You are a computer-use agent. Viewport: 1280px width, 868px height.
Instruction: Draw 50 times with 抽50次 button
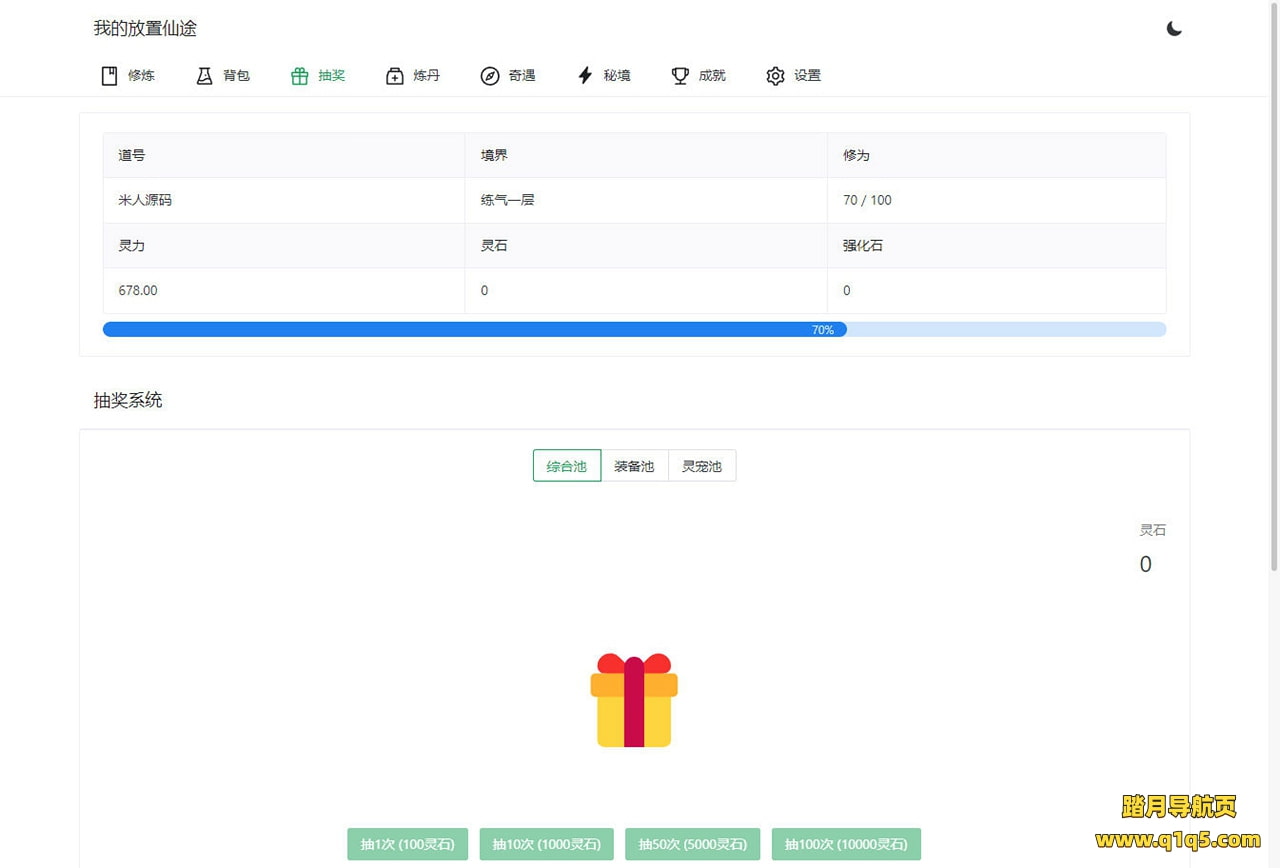click(692, 844)
